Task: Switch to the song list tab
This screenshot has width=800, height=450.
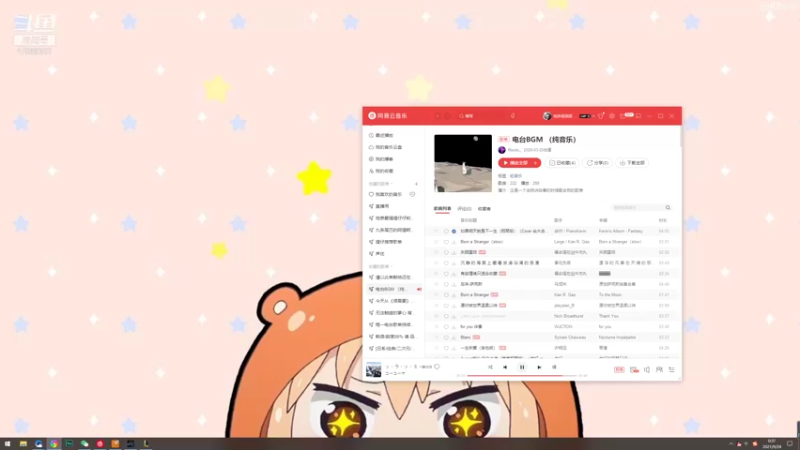Action: click(442, 209)
